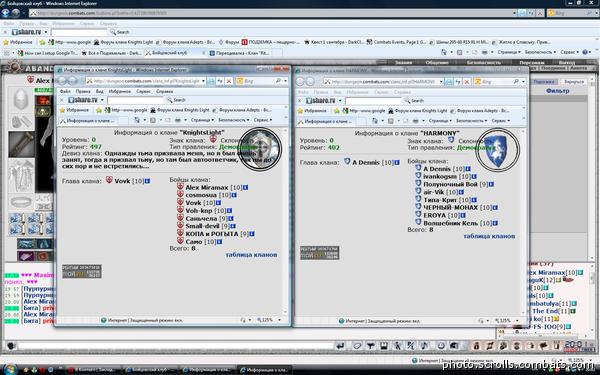Open Сервис menu in KnightsLight window

(x=143, y=91)
